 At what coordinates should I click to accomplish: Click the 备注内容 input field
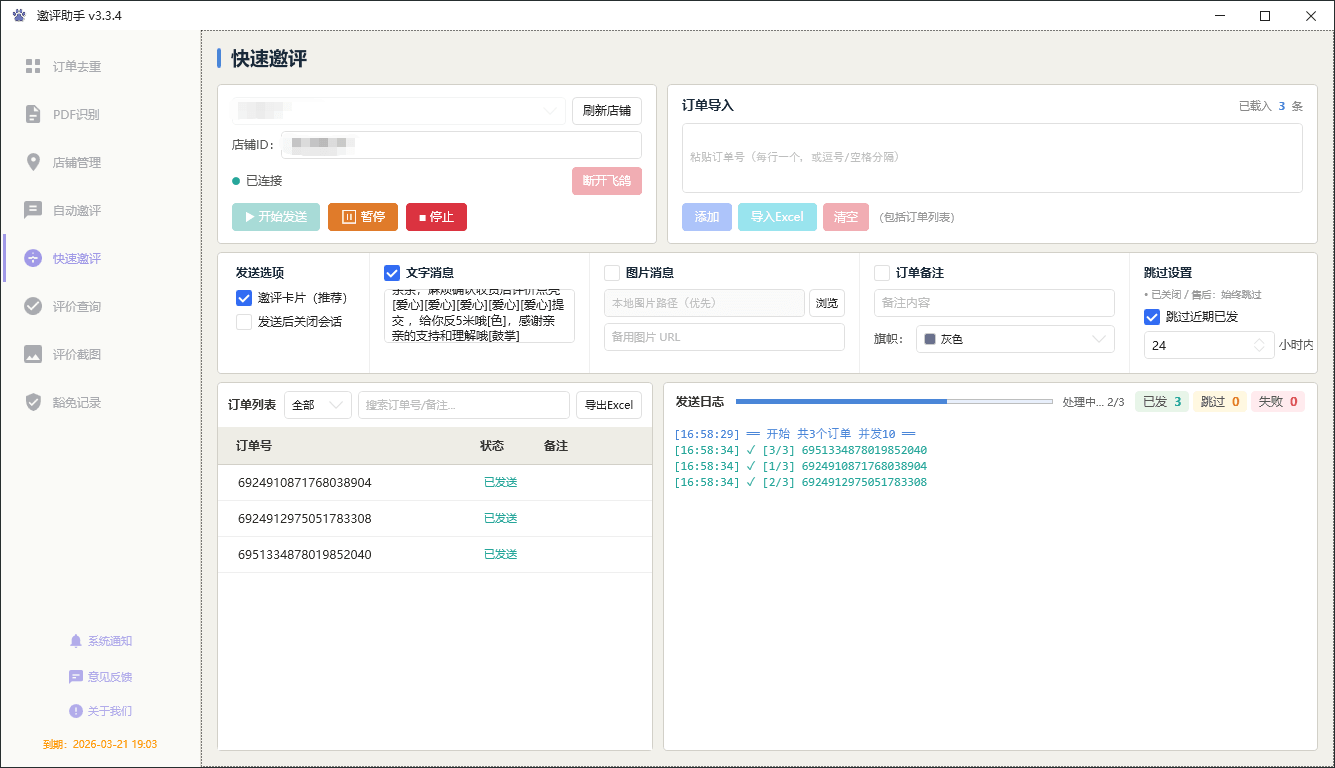coord(994,303)
